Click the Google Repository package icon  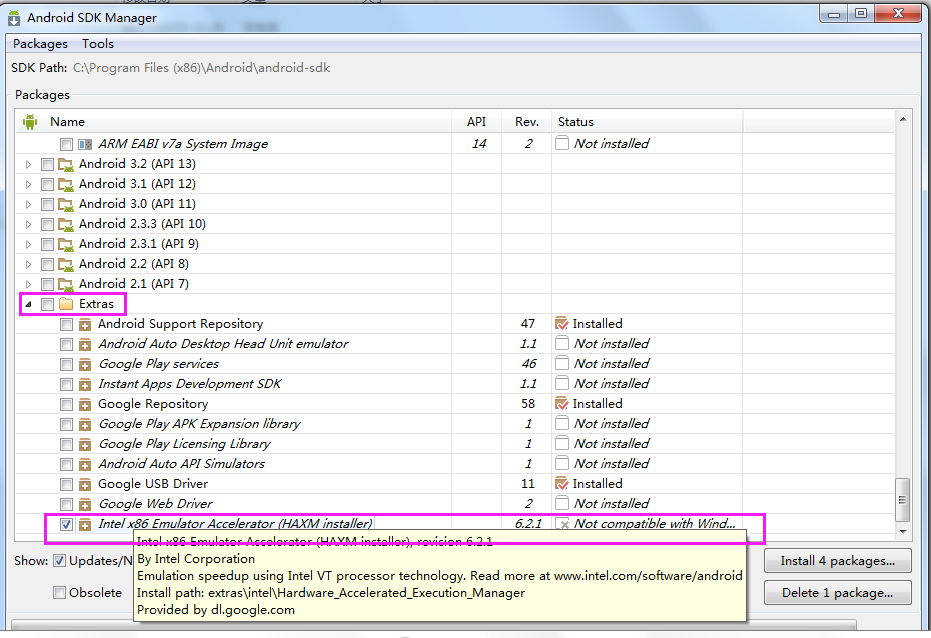point(85,405)
